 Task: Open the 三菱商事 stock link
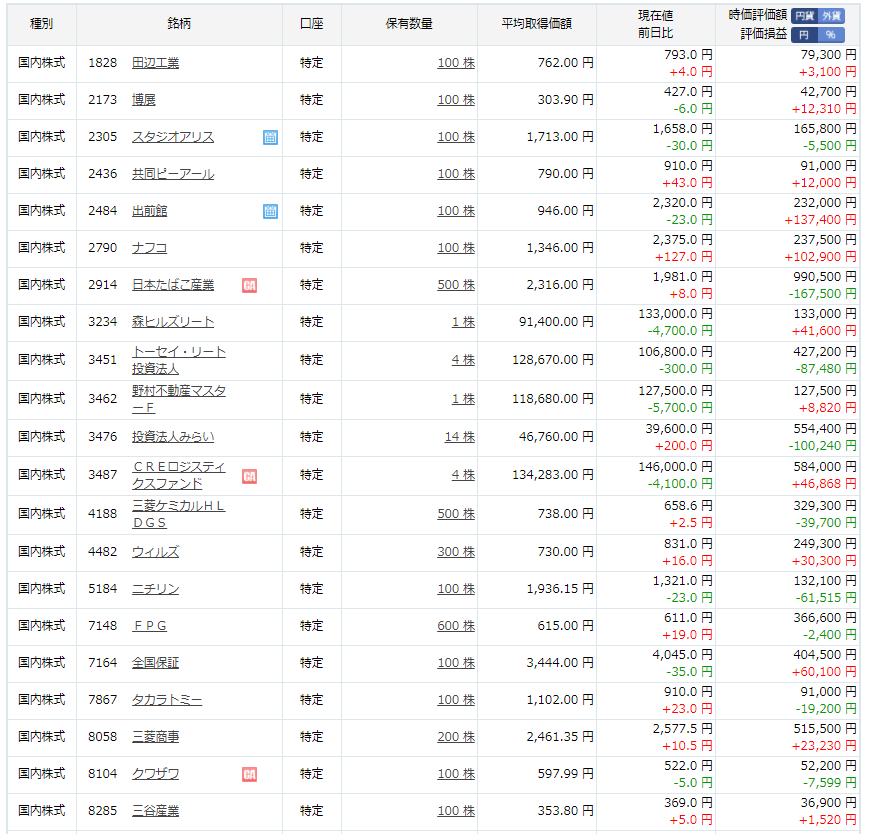tap(155, 737)
